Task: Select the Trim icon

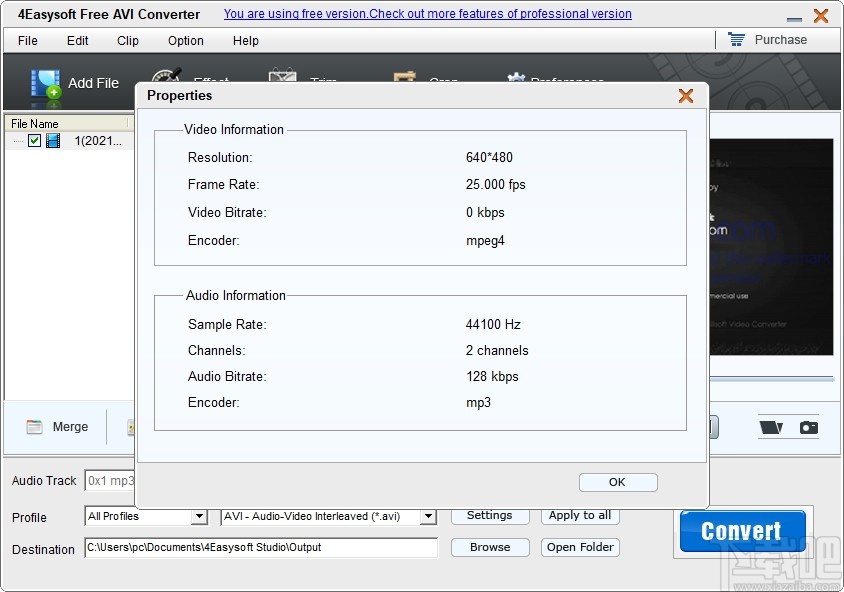Action: coord(281,76)
